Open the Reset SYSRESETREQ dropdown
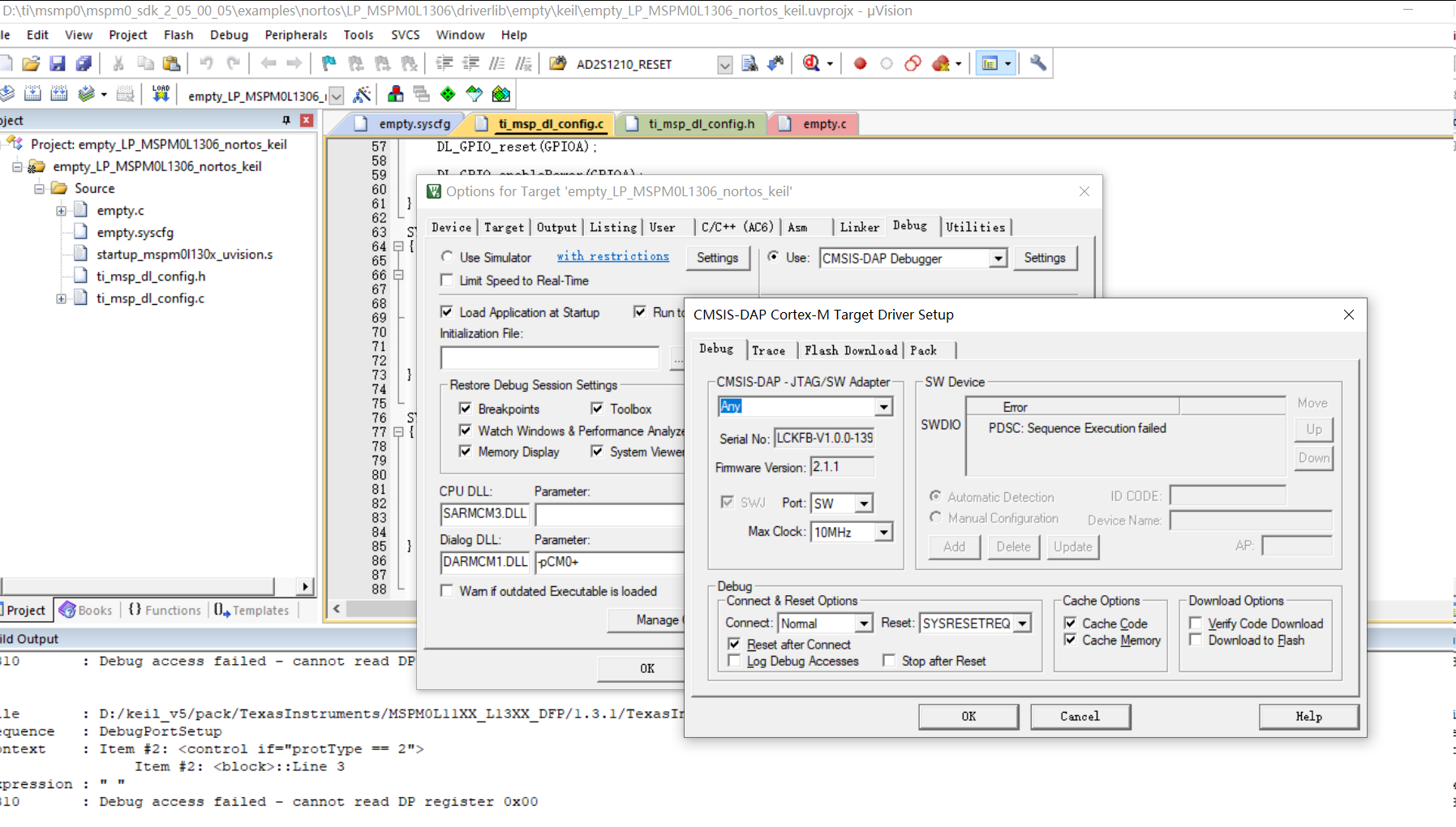The height and width of the screenshot is (827, 1456). coord(1022,623)
